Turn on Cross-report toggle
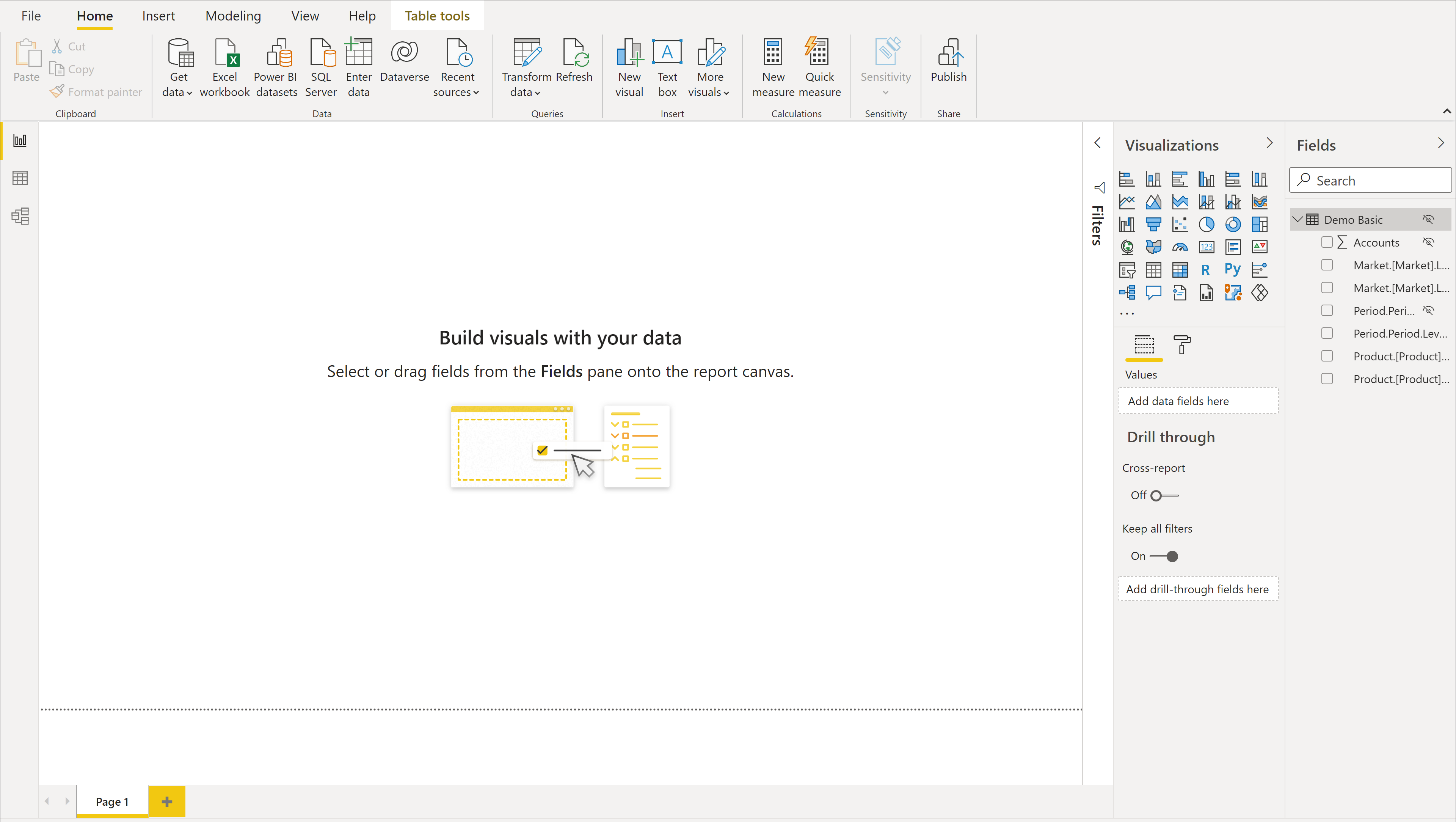The height and width of the screenshot is (822, 1456). 1164,495
